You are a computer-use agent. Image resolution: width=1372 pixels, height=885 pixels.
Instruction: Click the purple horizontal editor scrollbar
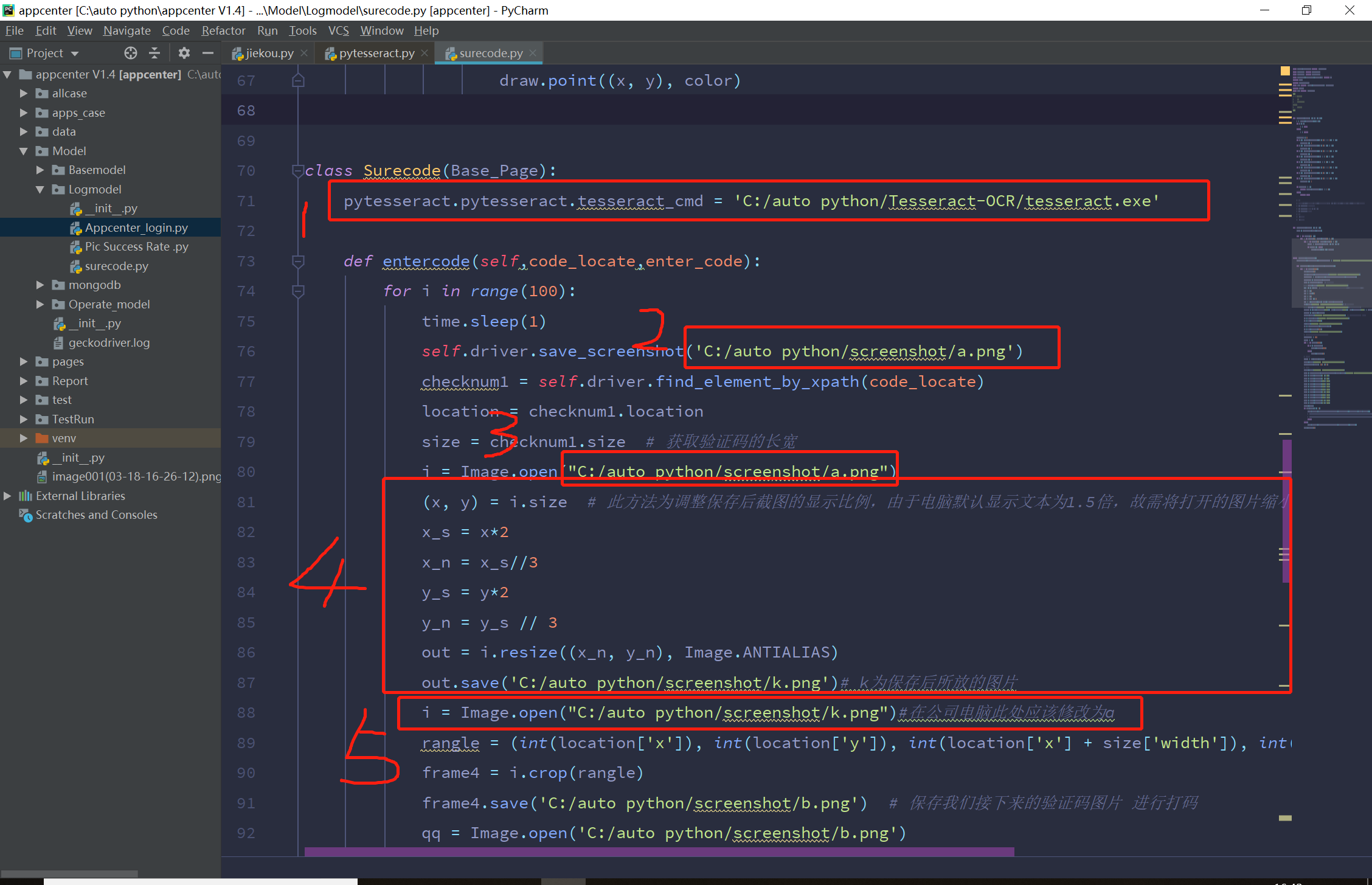tap(659, 852)
